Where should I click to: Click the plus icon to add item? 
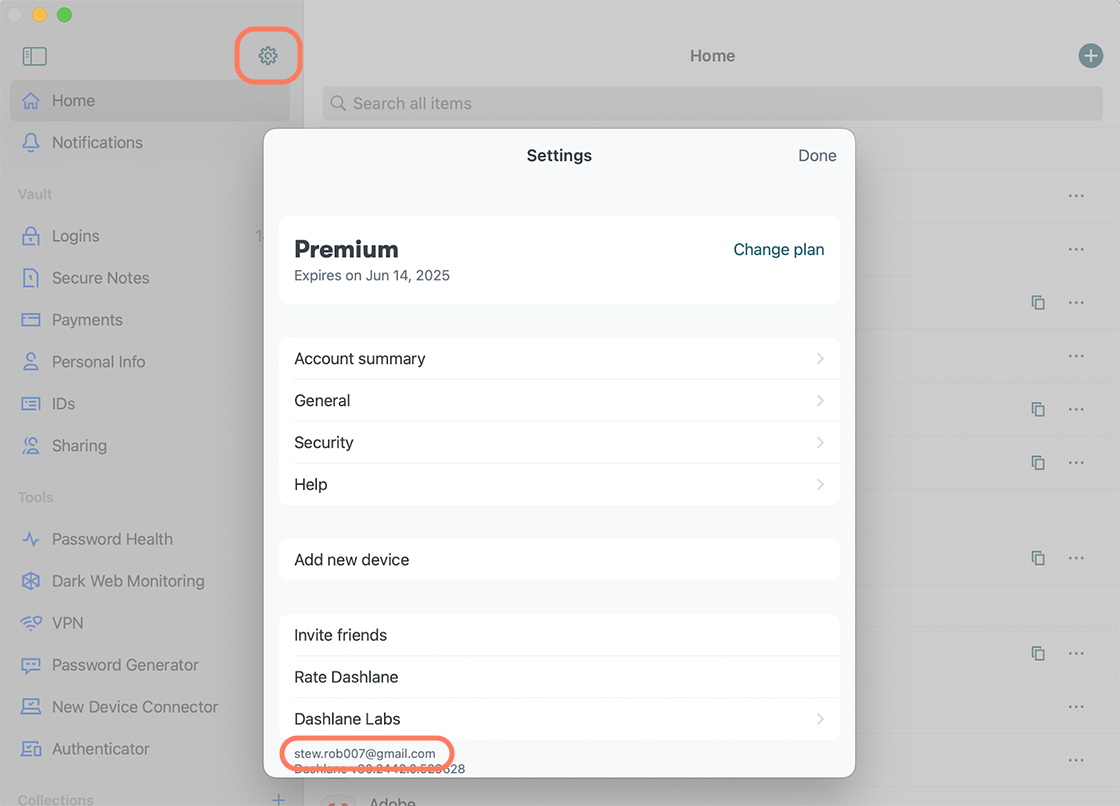[x=1090, y=56]
